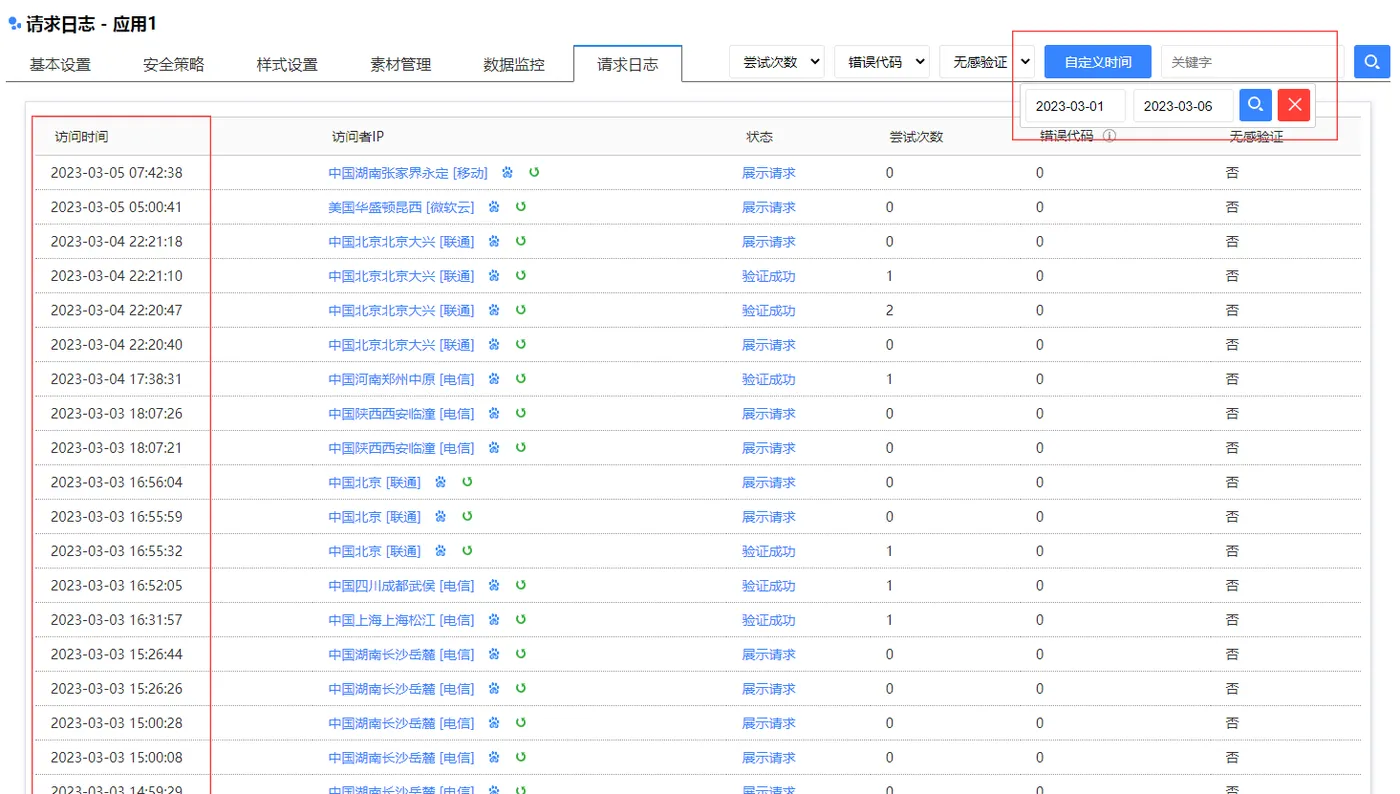The width and height of the screenshot is (1400, 794).
Task: Click the green refresh icon in the 05:00:41 row
Action: (521, 207)
